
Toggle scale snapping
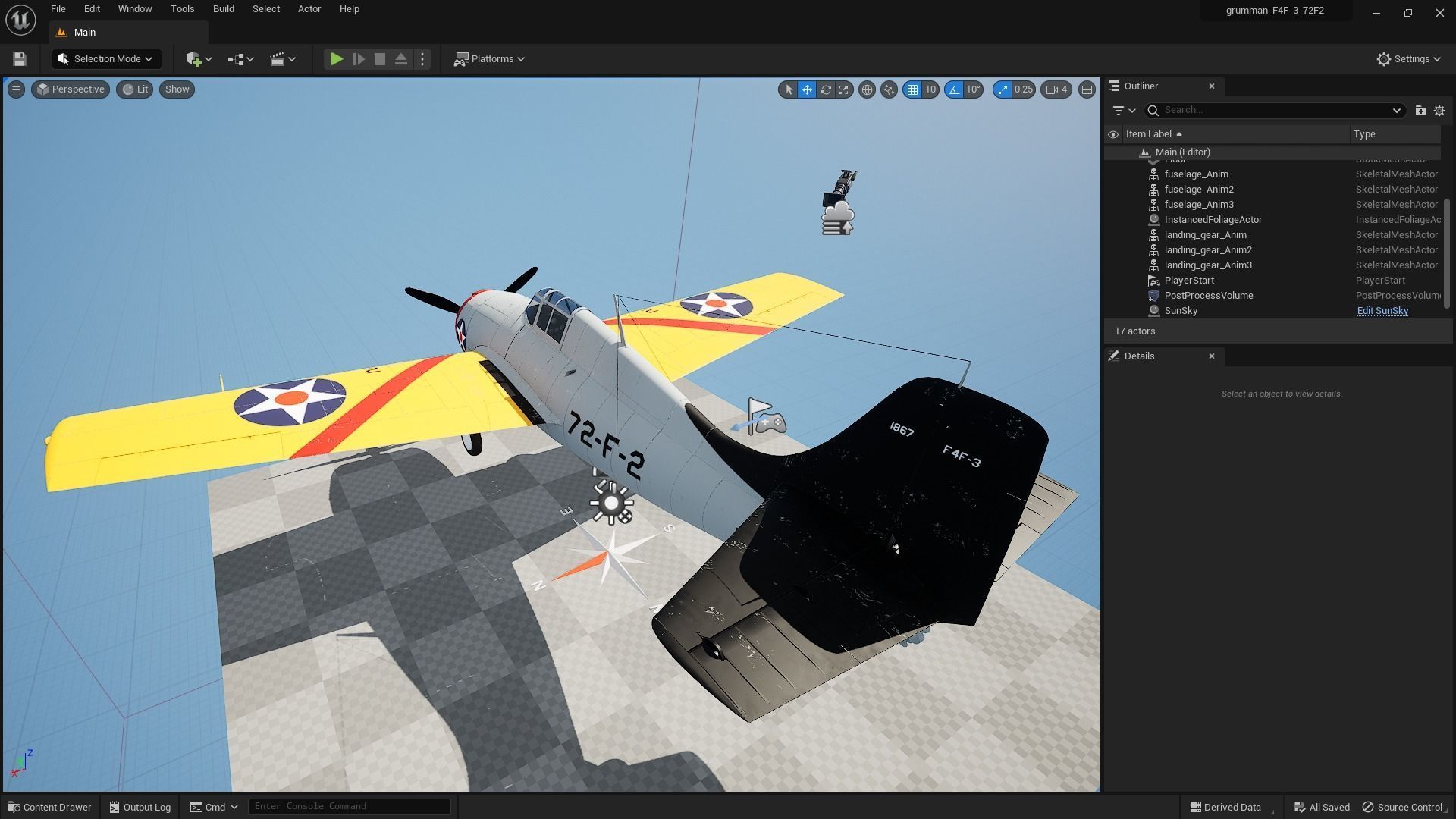click(1003, 89)
